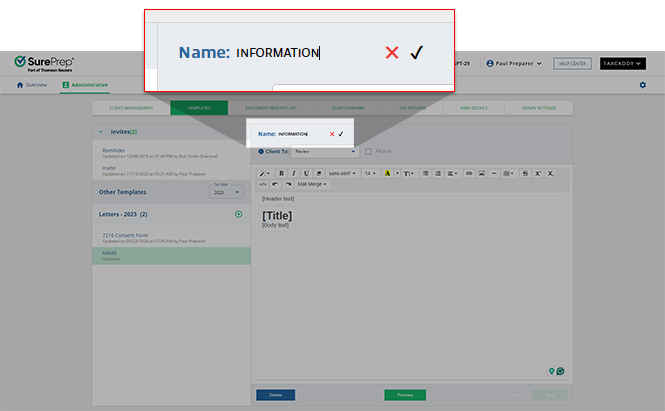Click the location-pin icon in the editor corner

point(551,371)
